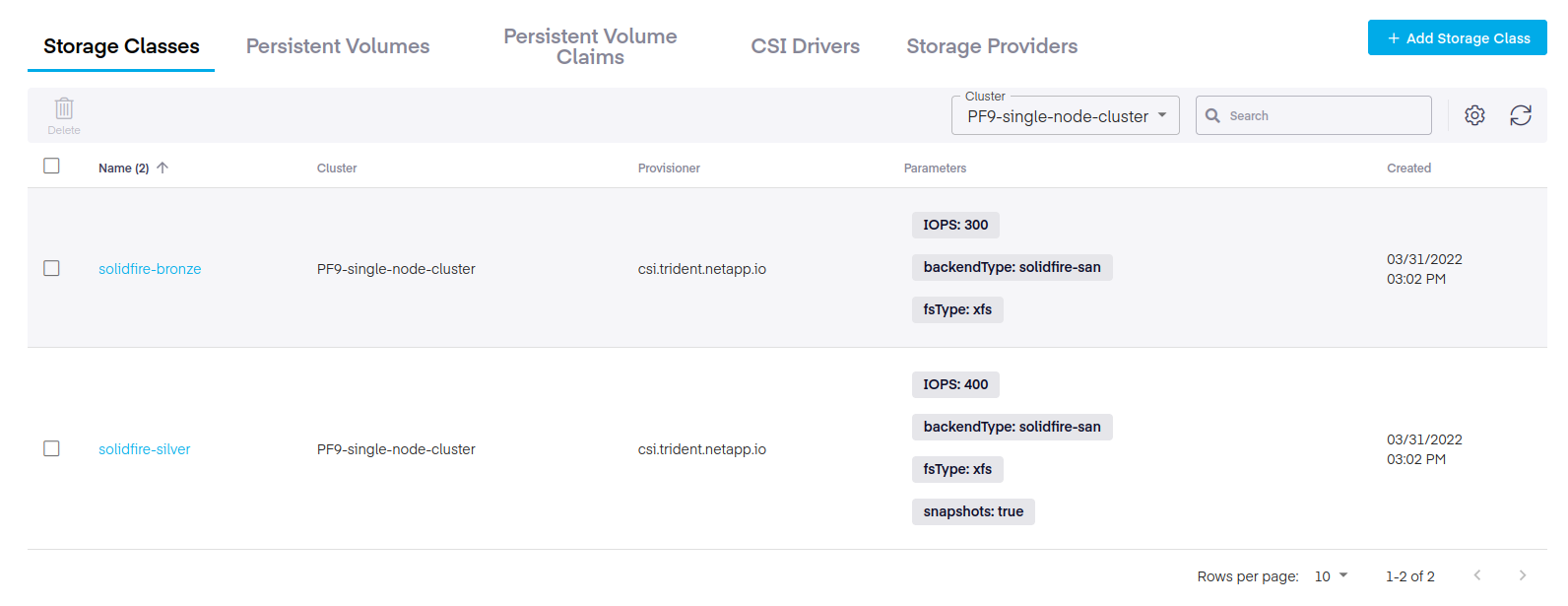Go to previous page arrow
Viewport: 1568px width, 606px height.
point(1477,575)
